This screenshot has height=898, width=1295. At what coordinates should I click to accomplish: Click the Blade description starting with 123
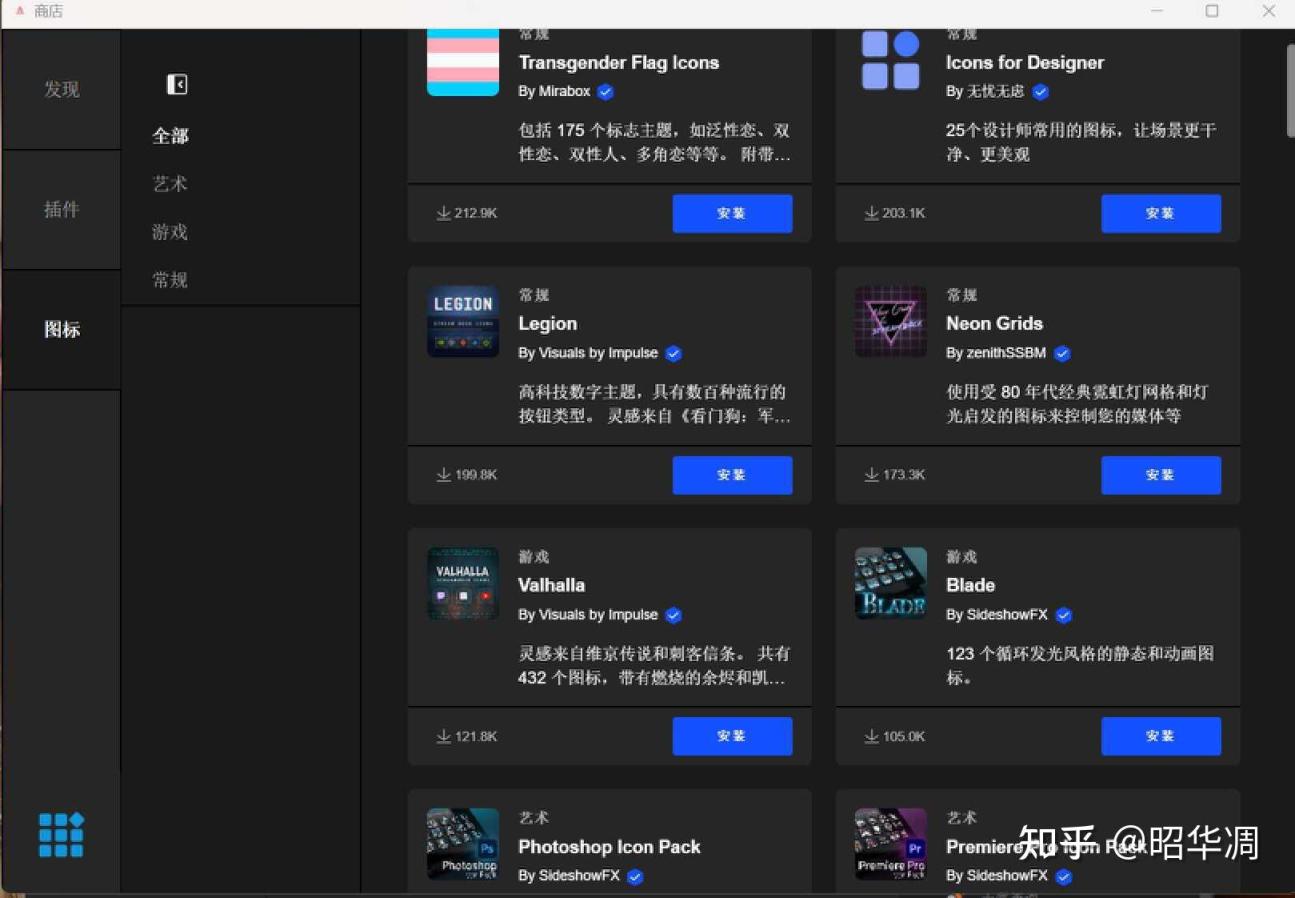tap(1080, 665)
